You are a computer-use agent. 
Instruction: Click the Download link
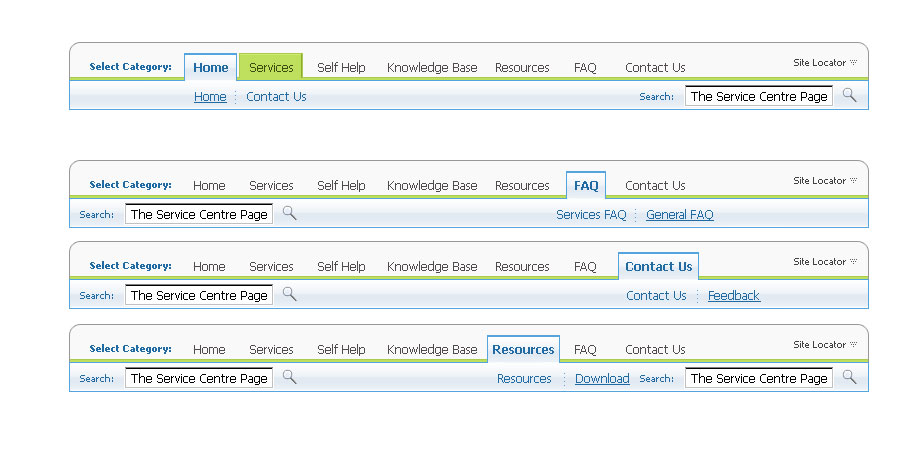pos(602,379)
